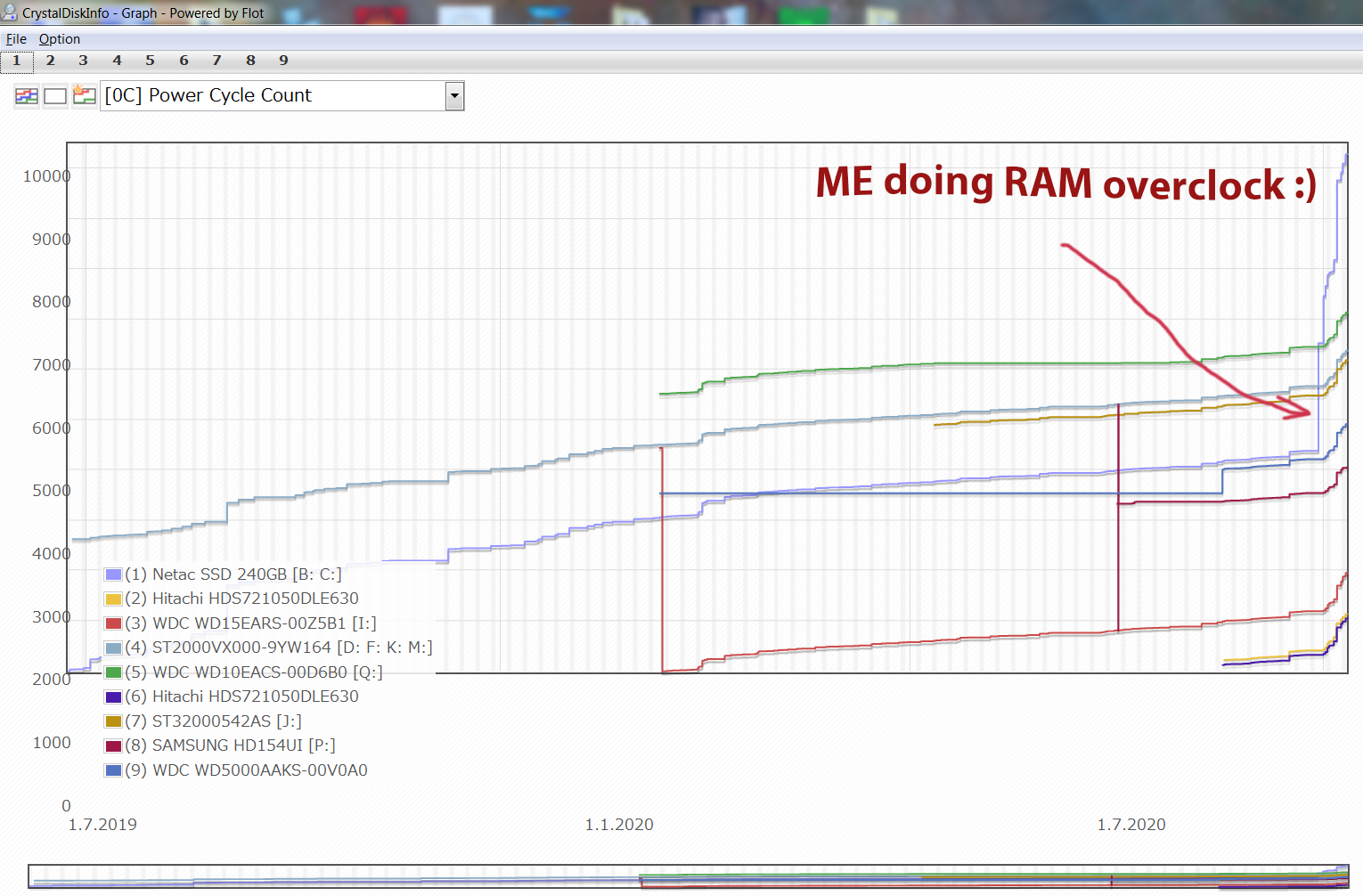
Task: Click the 1000 y-axis value label
Action: point(52,743)
